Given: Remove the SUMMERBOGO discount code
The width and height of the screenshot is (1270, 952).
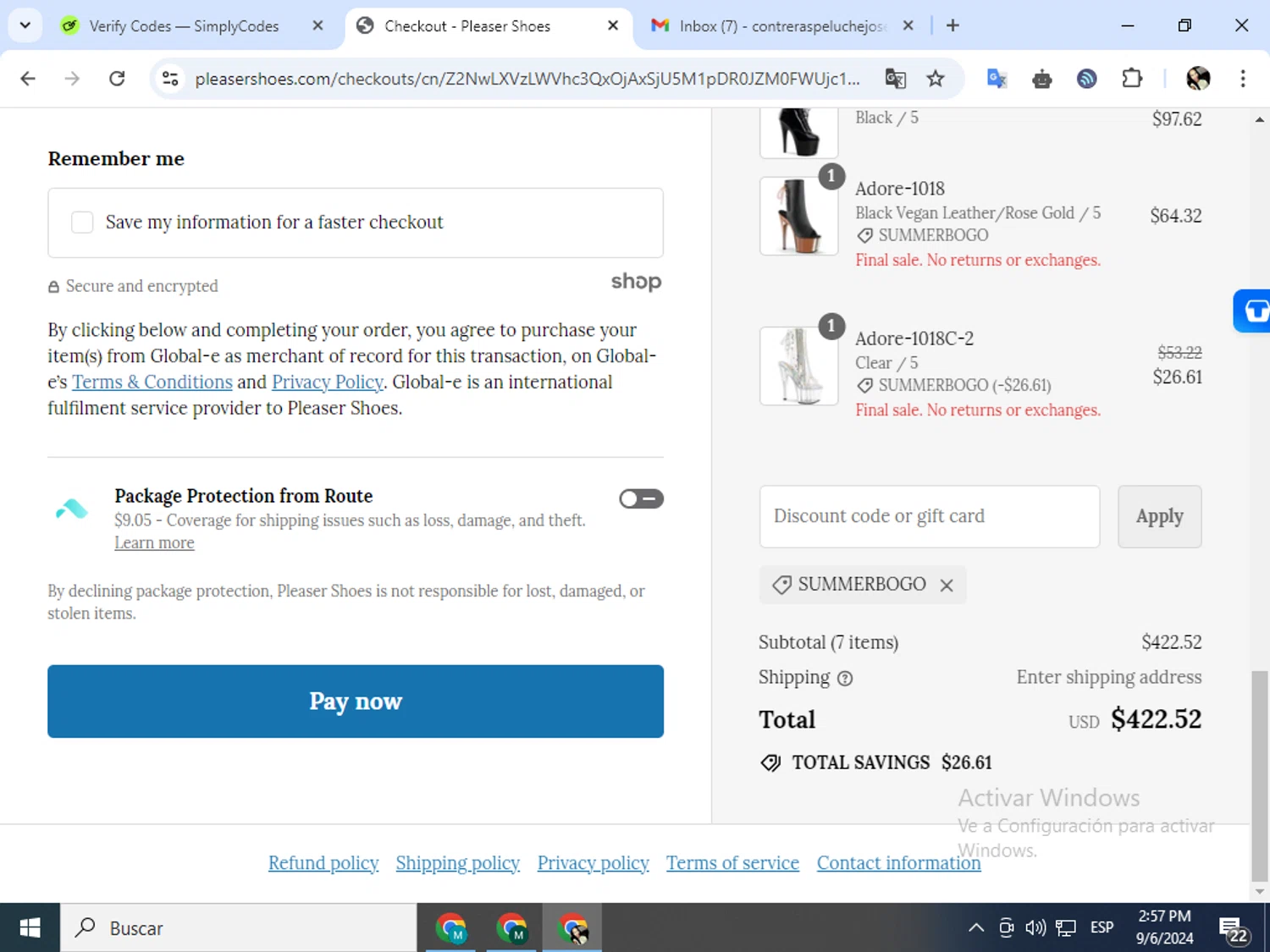Looking at the screenshot, I should click(x=947, y=585).
